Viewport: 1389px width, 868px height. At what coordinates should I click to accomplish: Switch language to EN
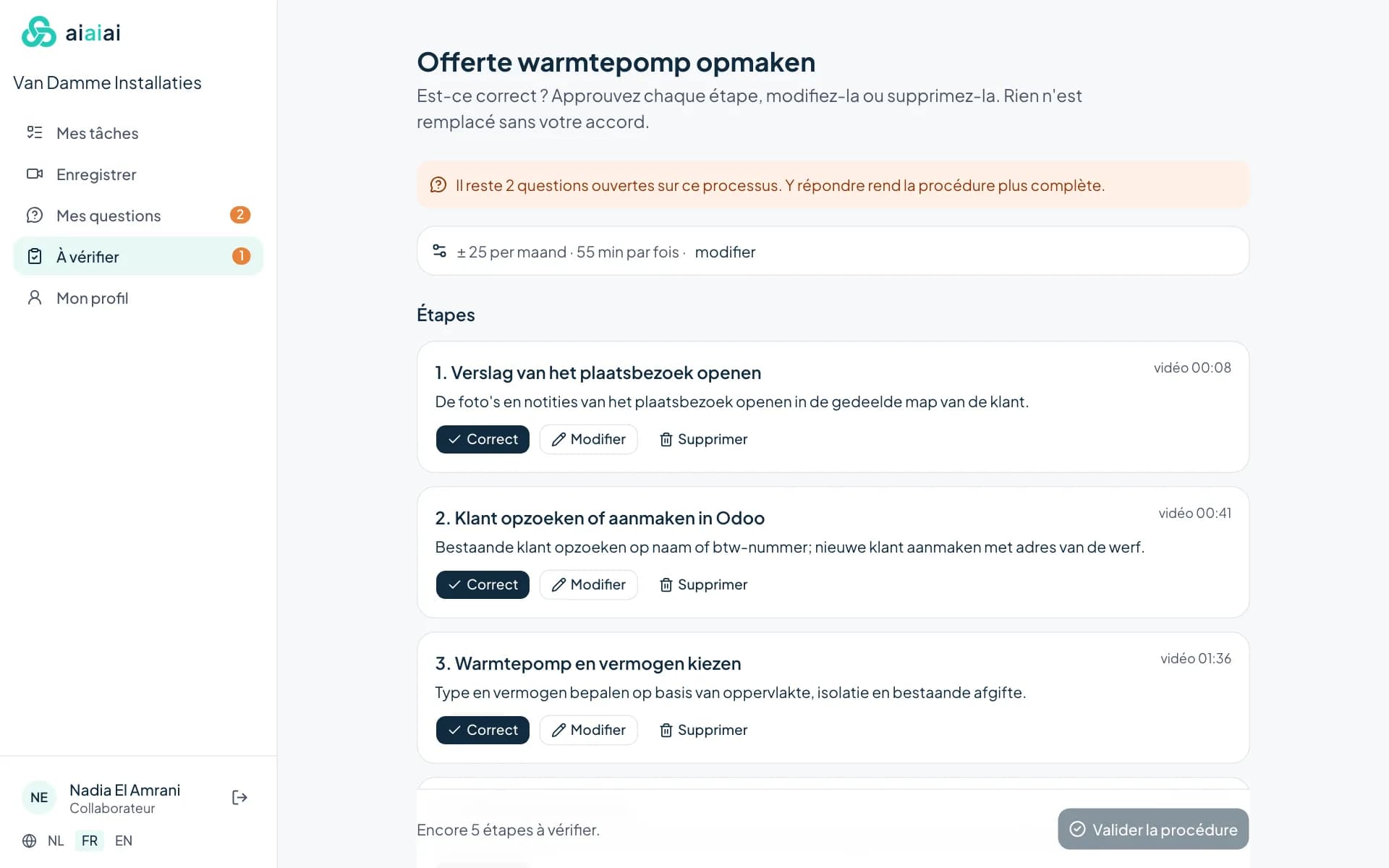point(124,841)
